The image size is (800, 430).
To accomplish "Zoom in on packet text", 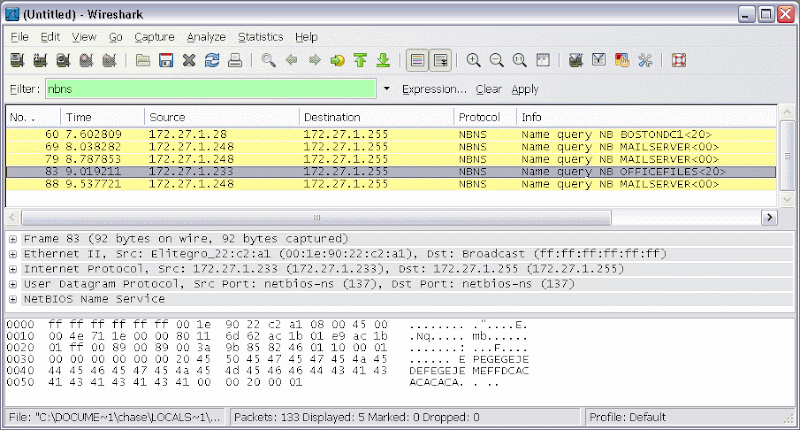I will pos(473,61).
